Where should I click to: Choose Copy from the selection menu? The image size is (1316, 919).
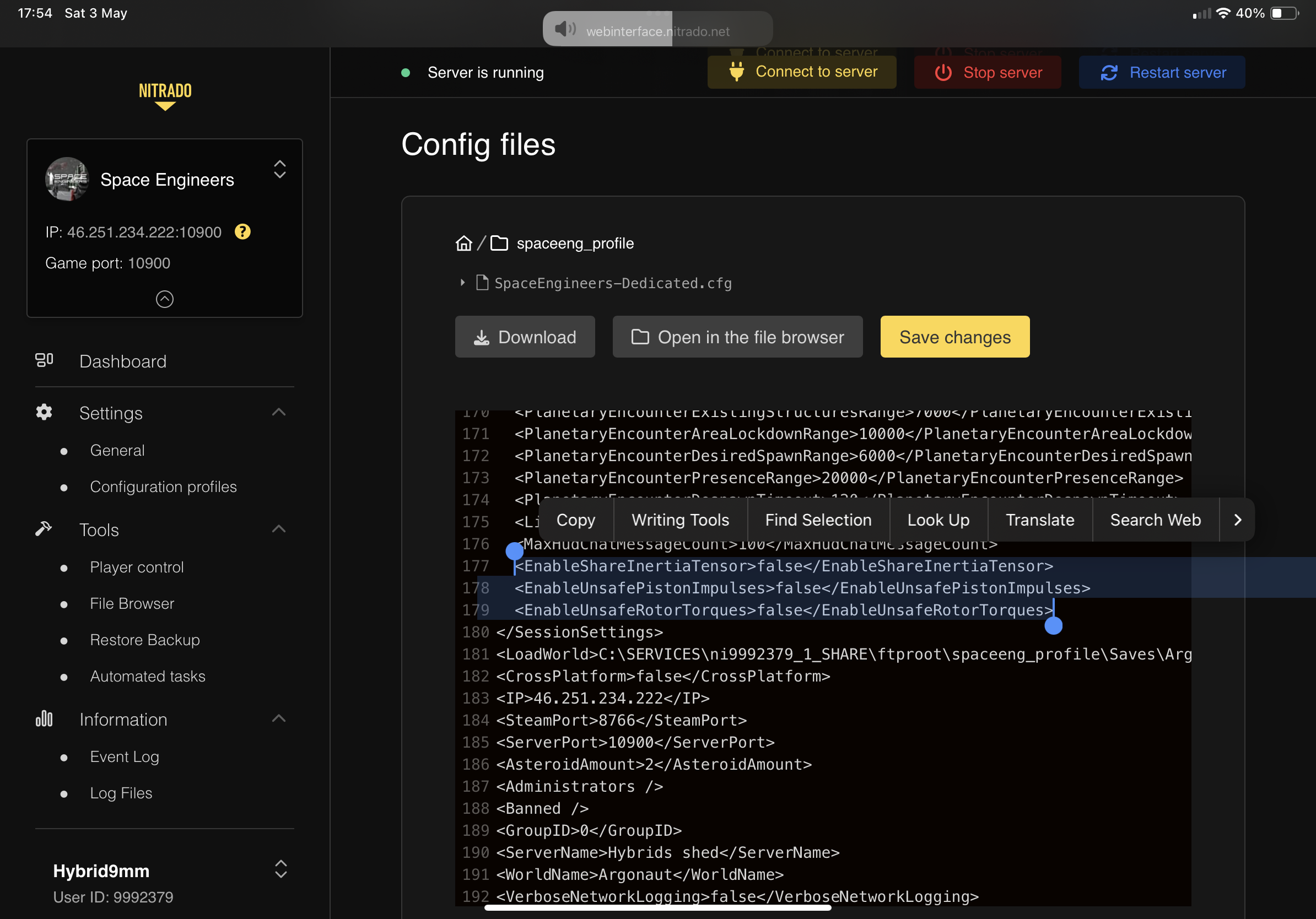575,520
